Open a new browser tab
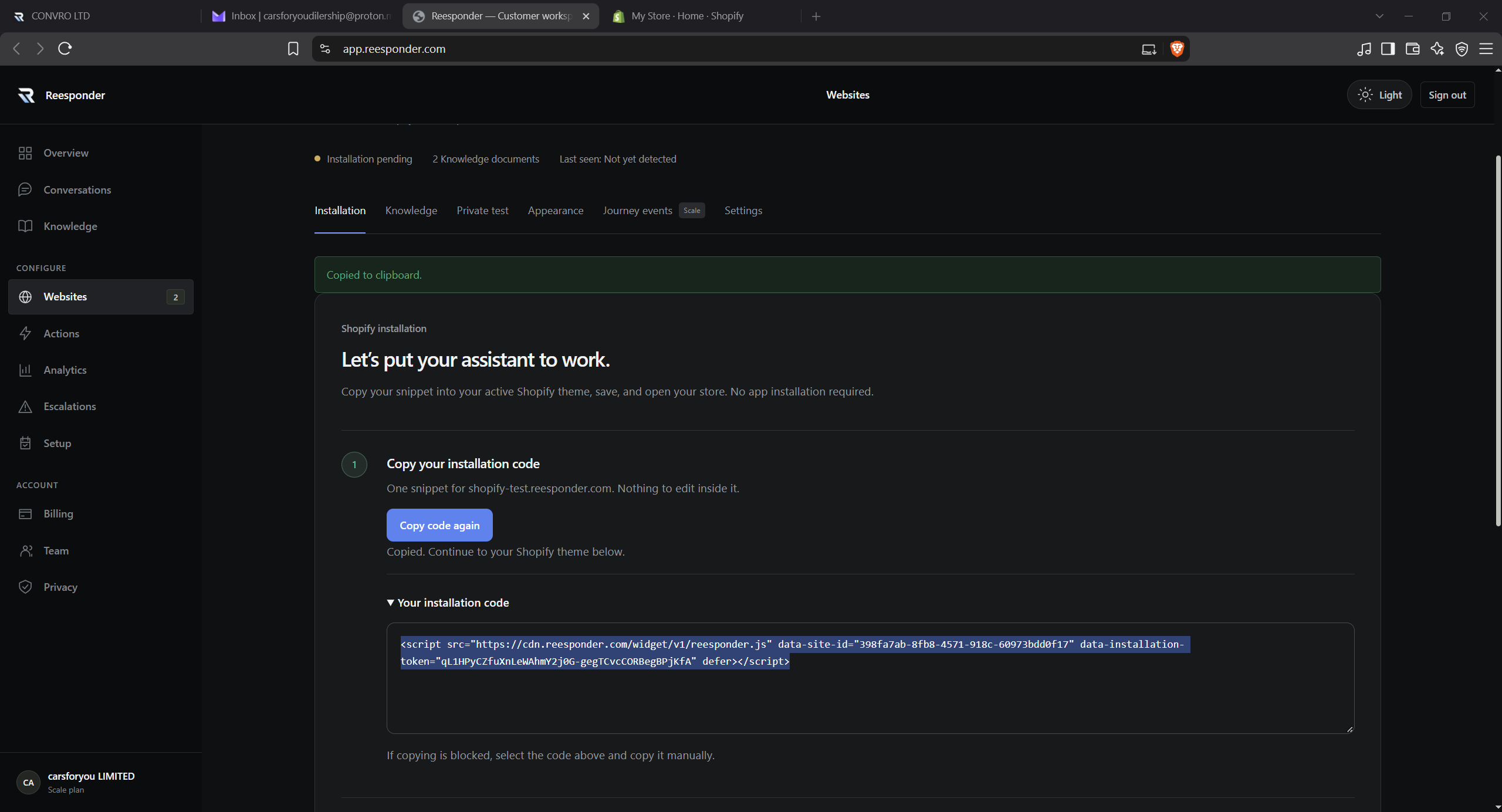Viewport: 1502px width, 812px height. click(816, 16)
